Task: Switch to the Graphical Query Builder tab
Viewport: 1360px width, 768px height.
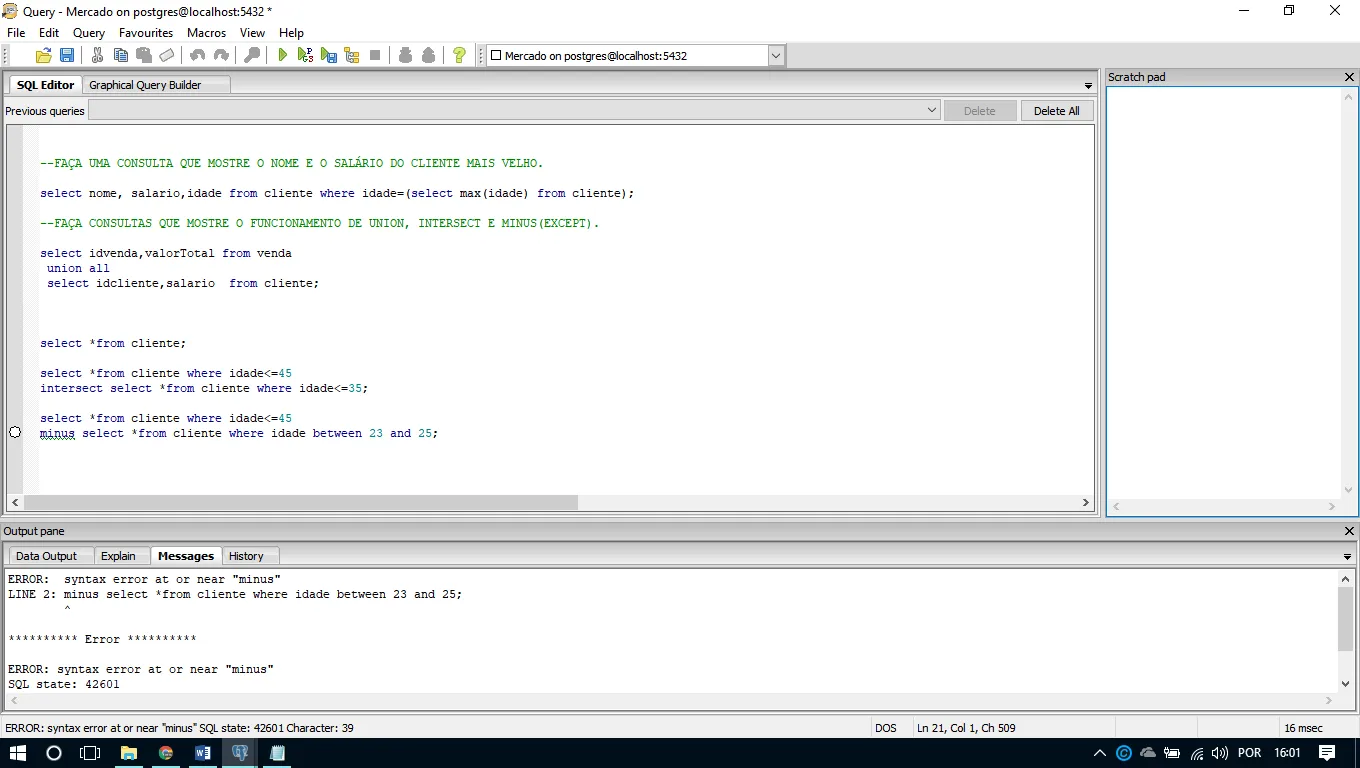Action: 145,85
